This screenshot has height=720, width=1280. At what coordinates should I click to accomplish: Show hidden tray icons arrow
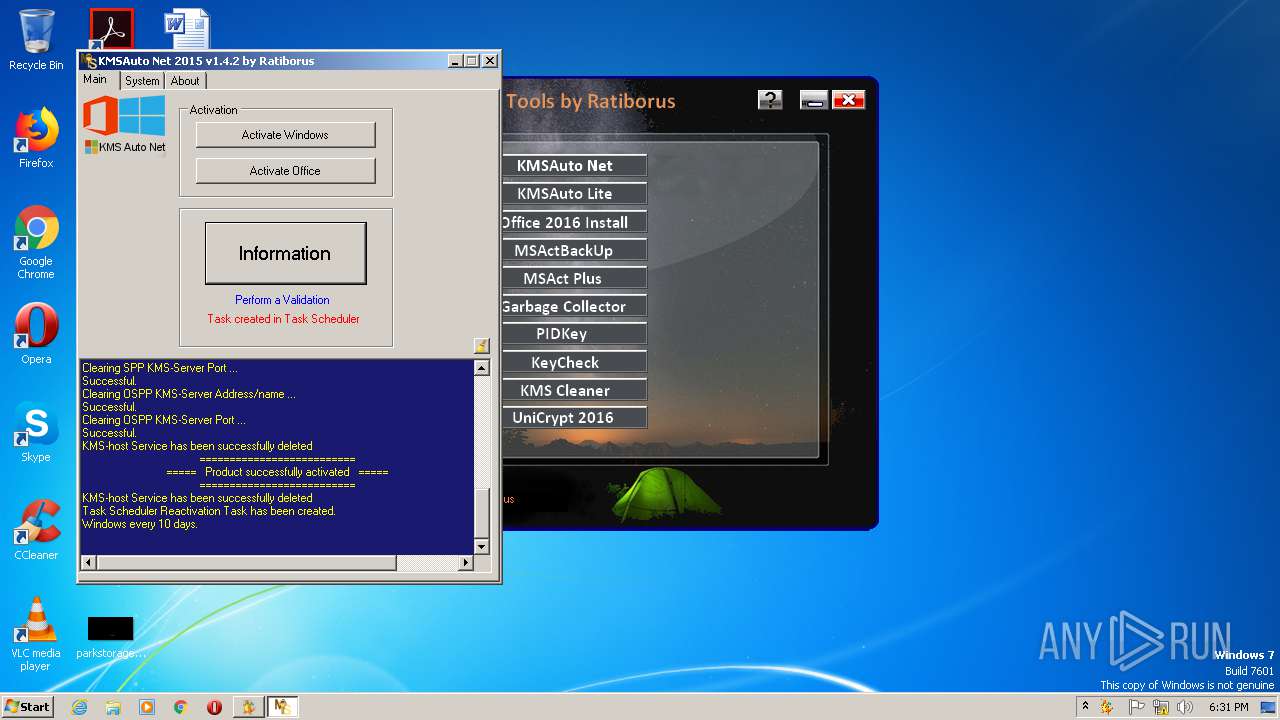[x=1086, y=706]
